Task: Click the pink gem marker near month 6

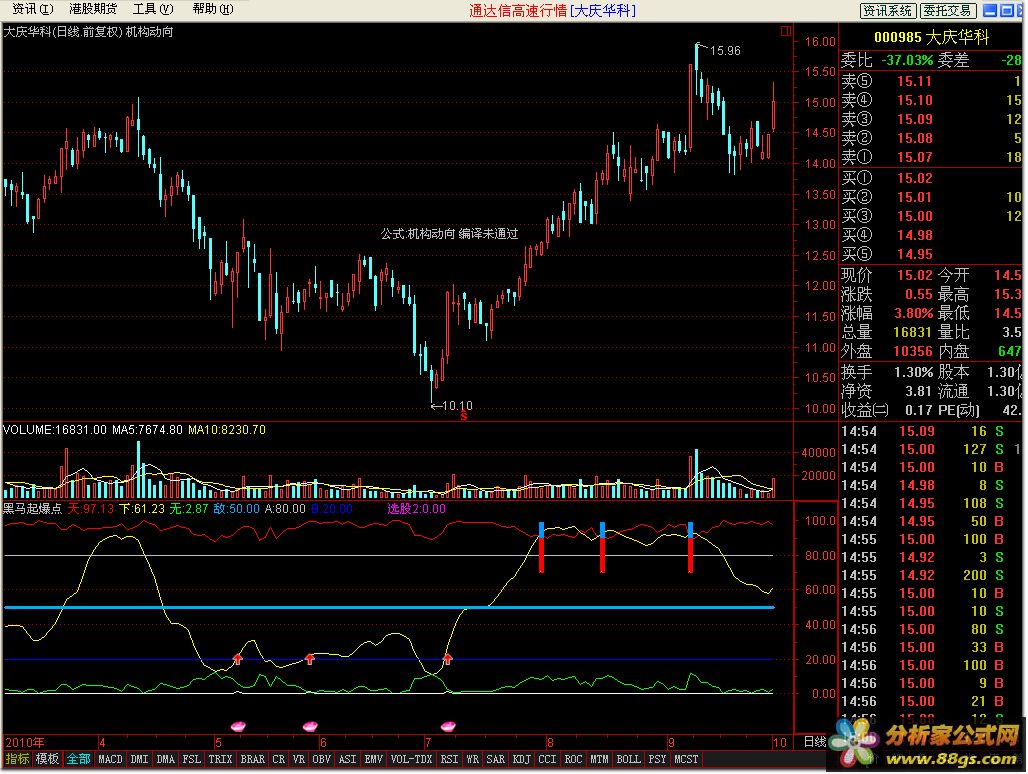Action: click(x=309, y=726)
